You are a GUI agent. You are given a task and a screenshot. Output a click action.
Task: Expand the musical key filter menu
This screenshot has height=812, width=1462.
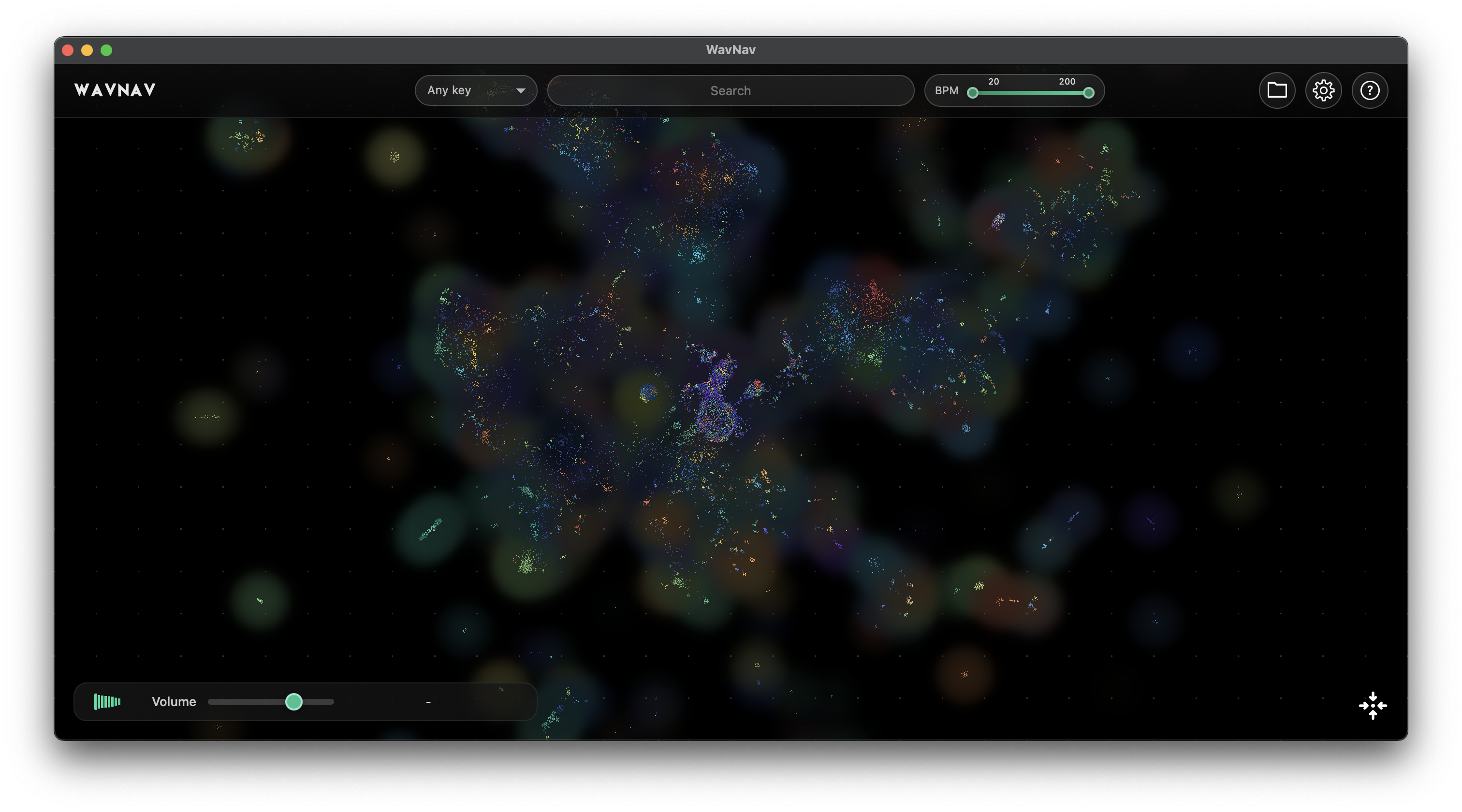(x=476, y=90)
